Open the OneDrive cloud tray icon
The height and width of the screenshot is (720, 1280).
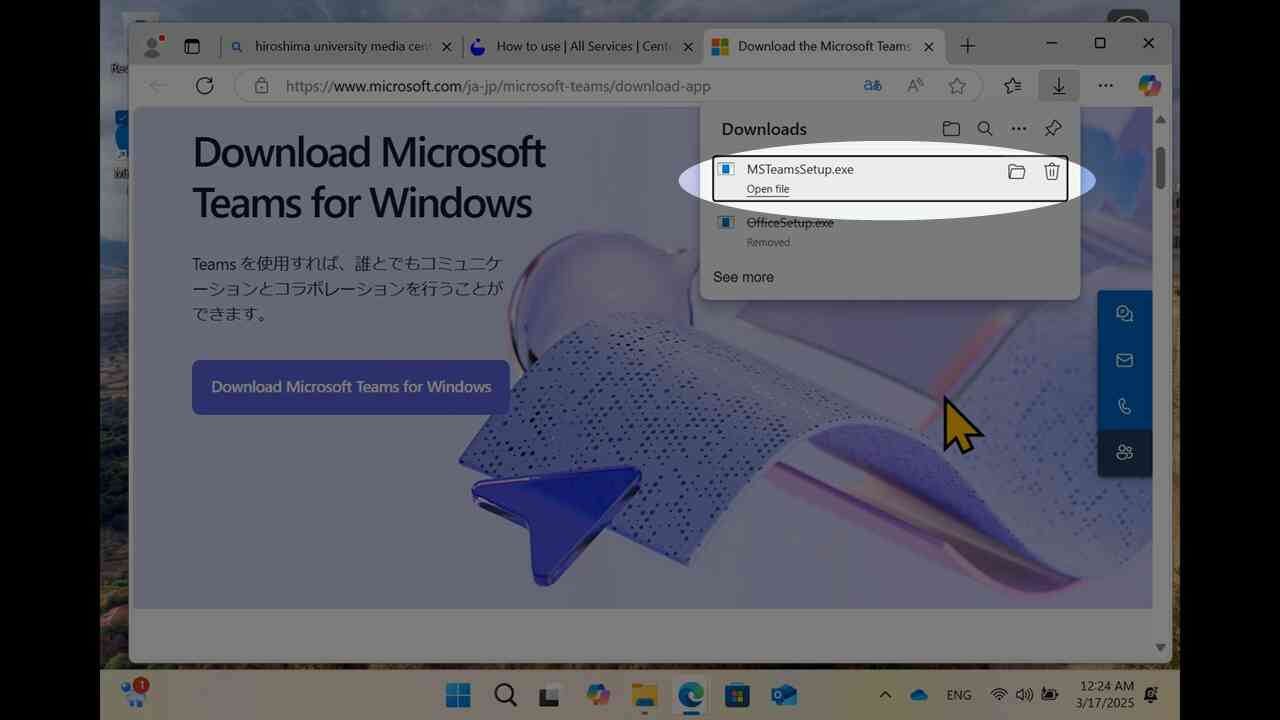point(919,695)
